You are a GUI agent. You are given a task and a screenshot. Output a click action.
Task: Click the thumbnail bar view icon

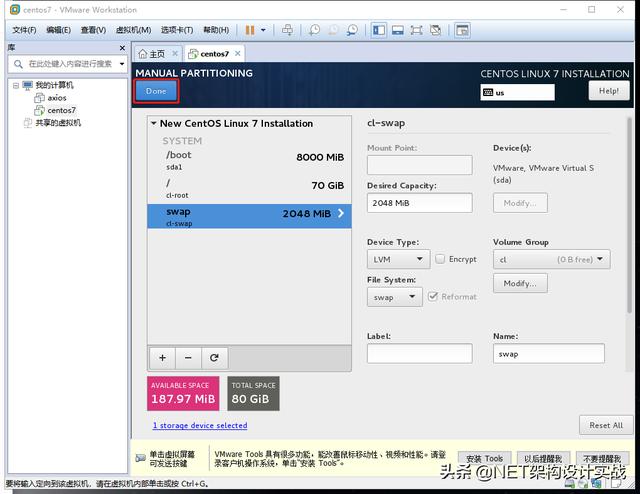point(398,30)
